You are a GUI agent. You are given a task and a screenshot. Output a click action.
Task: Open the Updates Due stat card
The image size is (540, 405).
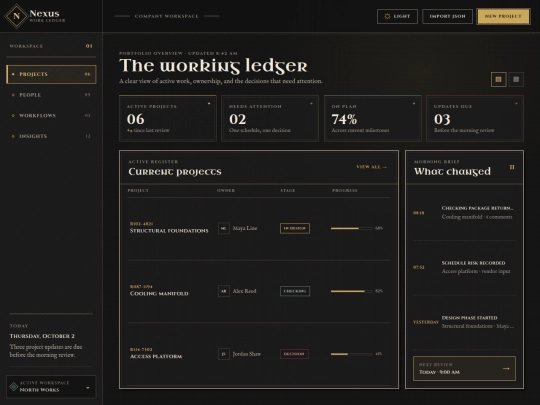475,118
